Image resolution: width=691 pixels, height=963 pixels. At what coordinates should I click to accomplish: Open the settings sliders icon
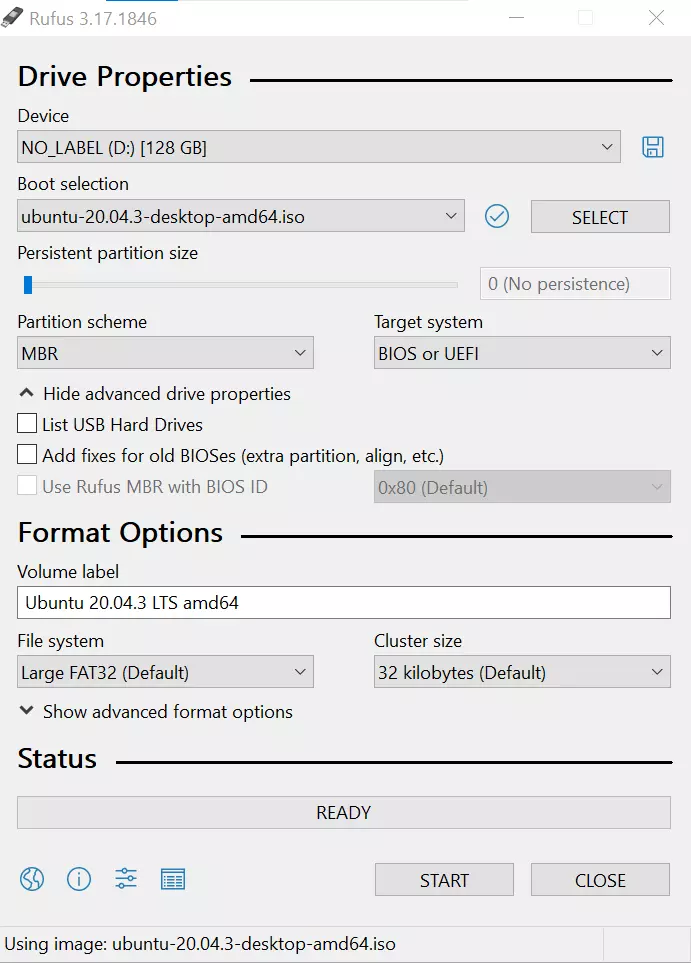[126, 879]
